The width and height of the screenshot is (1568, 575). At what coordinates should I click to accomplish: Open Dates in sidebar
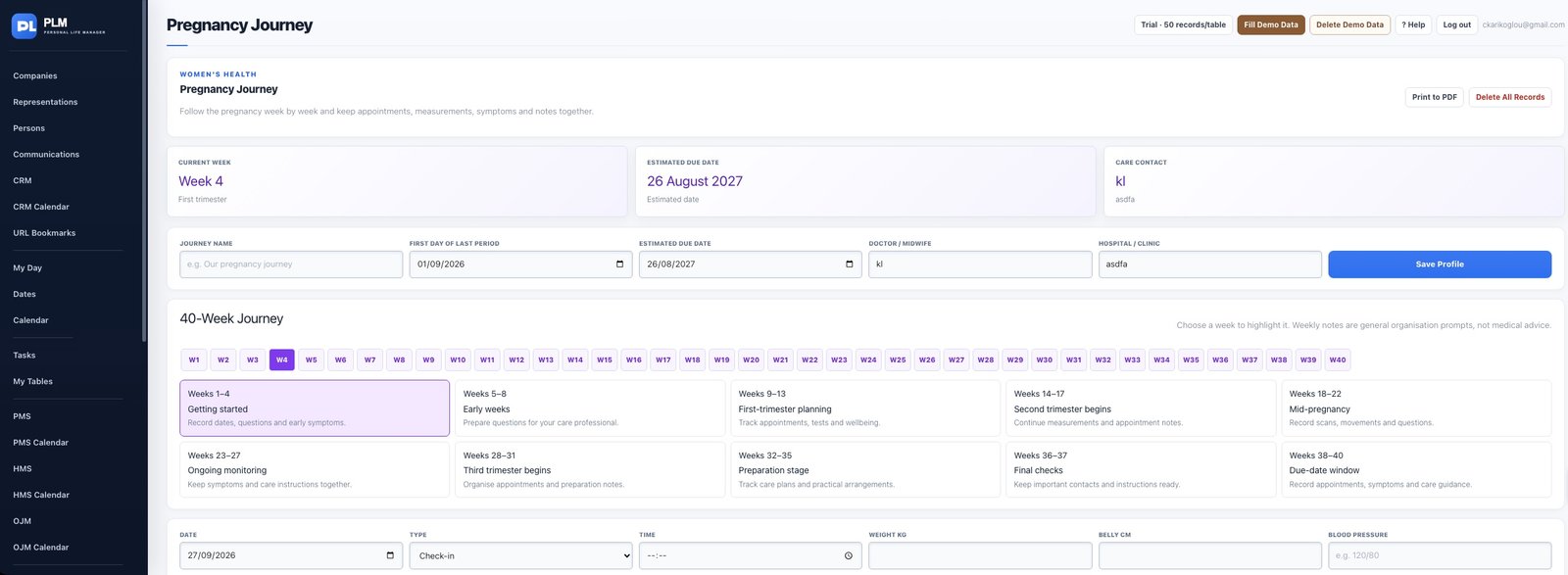(x=24, y=294)
